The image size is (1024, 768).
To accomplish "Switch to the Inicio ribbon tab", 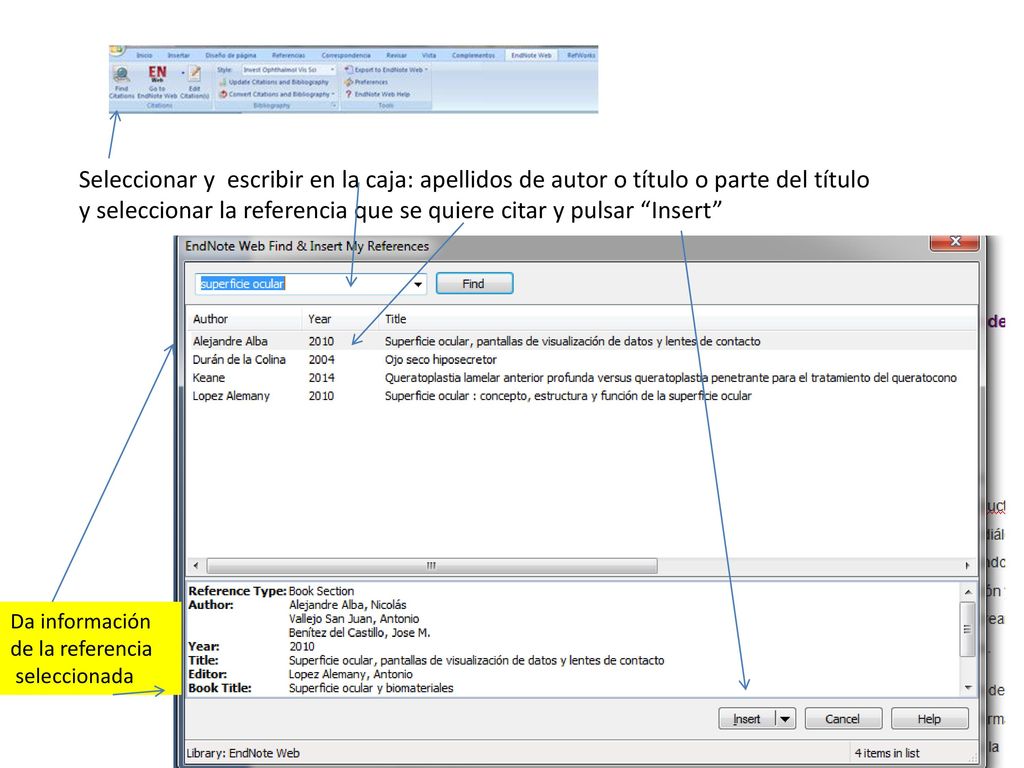I will (144, 56).
